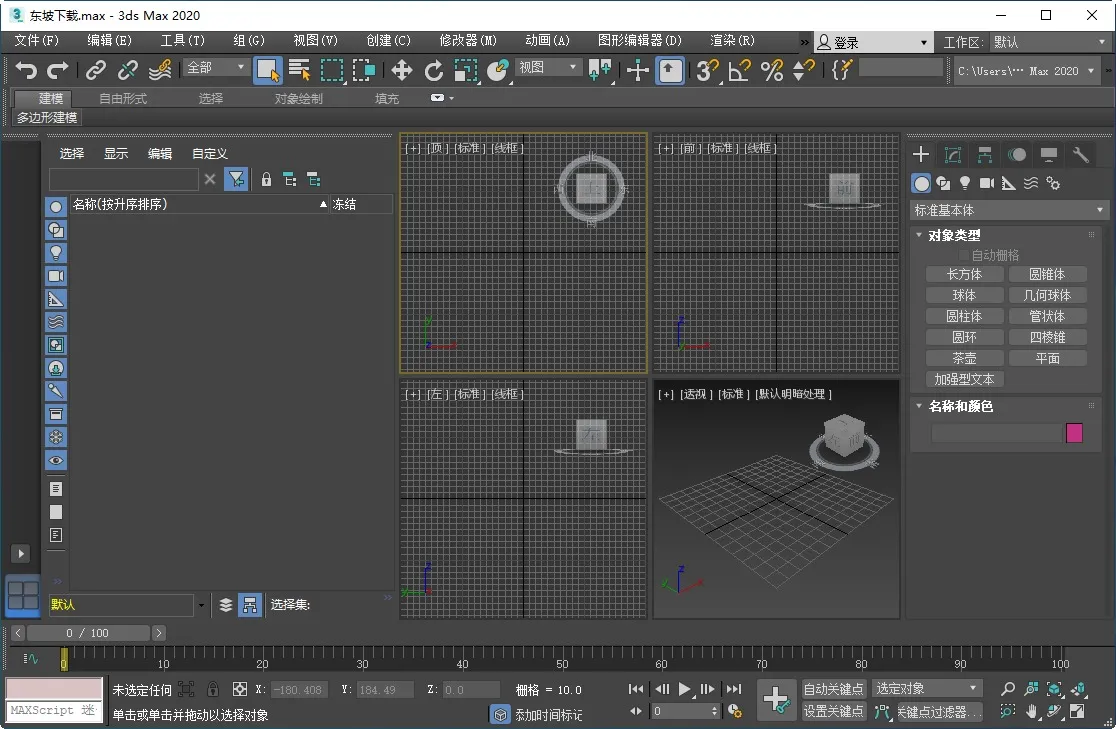
Task: Collapse the 对象类型 rollout
Action: [x=953, y=236]
